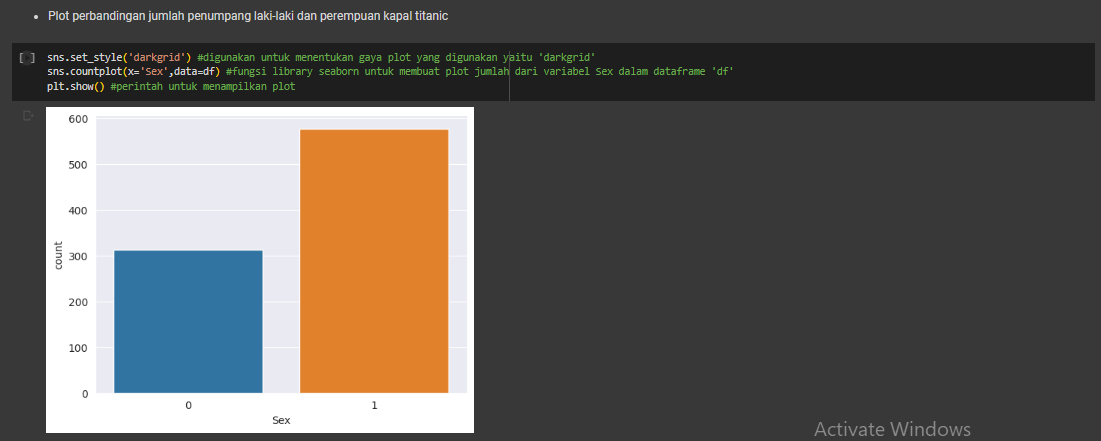Click the 'count' y-axis label
The height and width of the screenshot is (441, 1101).
(x=59, y=256)
